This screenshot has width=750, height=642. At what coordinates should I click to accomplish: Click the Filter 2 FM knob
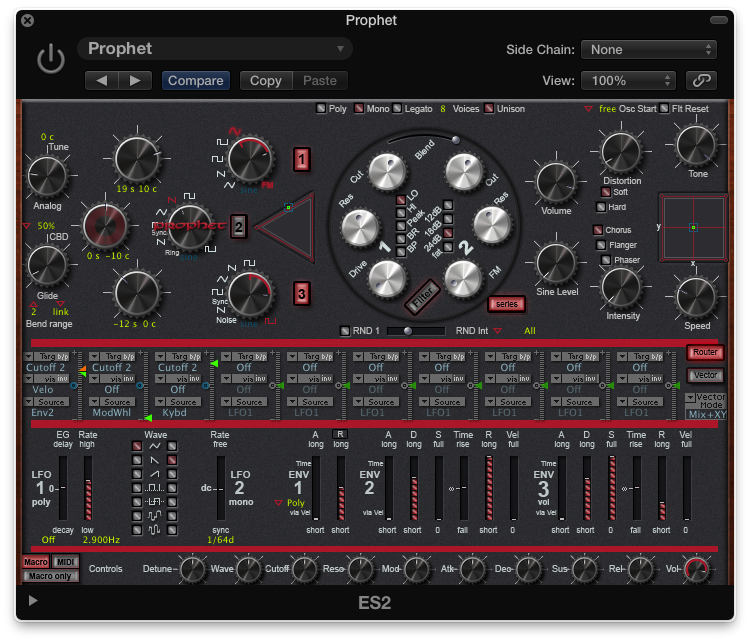pos(463,279)
